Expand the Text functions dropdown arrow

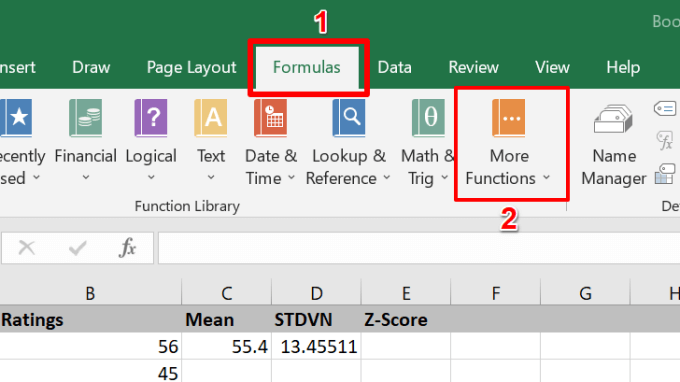(x=211, y=177)
